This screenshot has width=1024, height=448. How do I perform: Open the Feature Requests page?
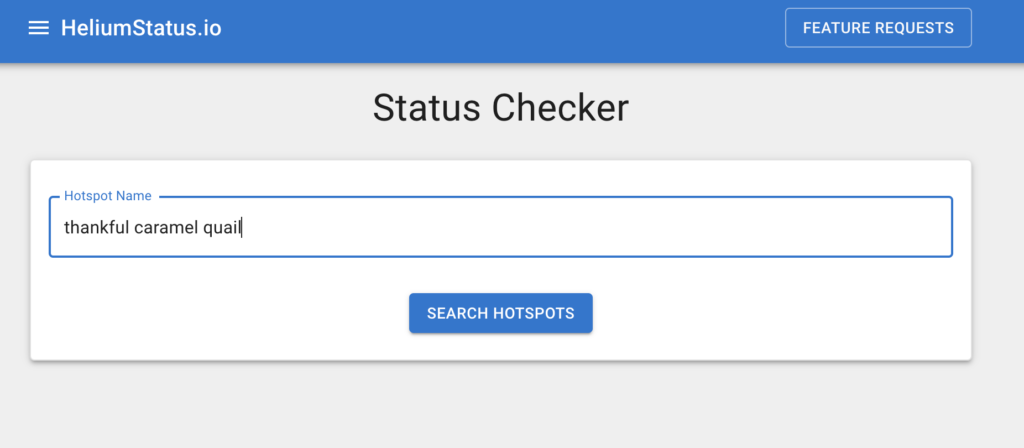click(x=878, y=28)
